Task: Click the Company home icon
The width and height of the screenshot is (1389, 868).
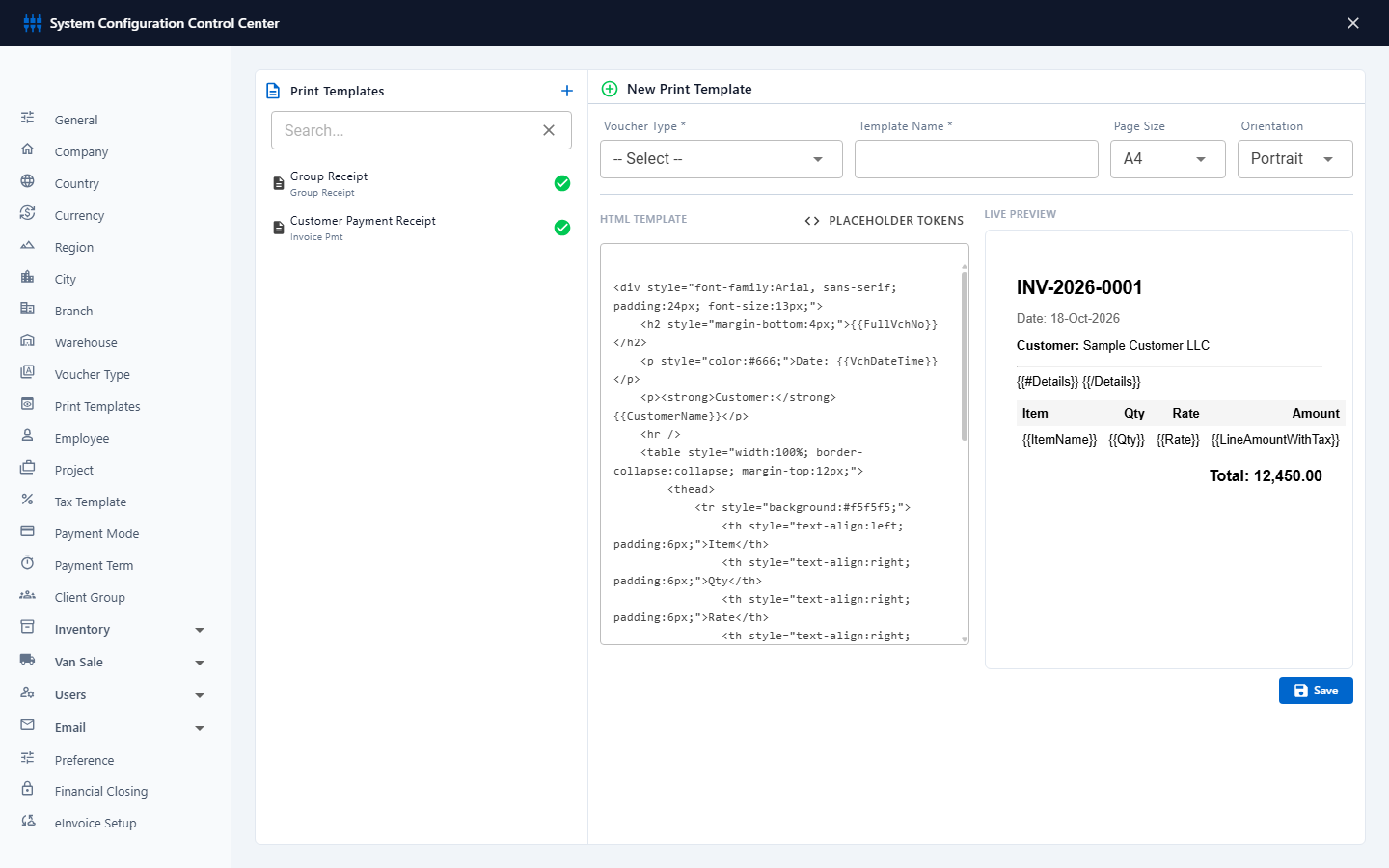Action: [x=27, y=149]
